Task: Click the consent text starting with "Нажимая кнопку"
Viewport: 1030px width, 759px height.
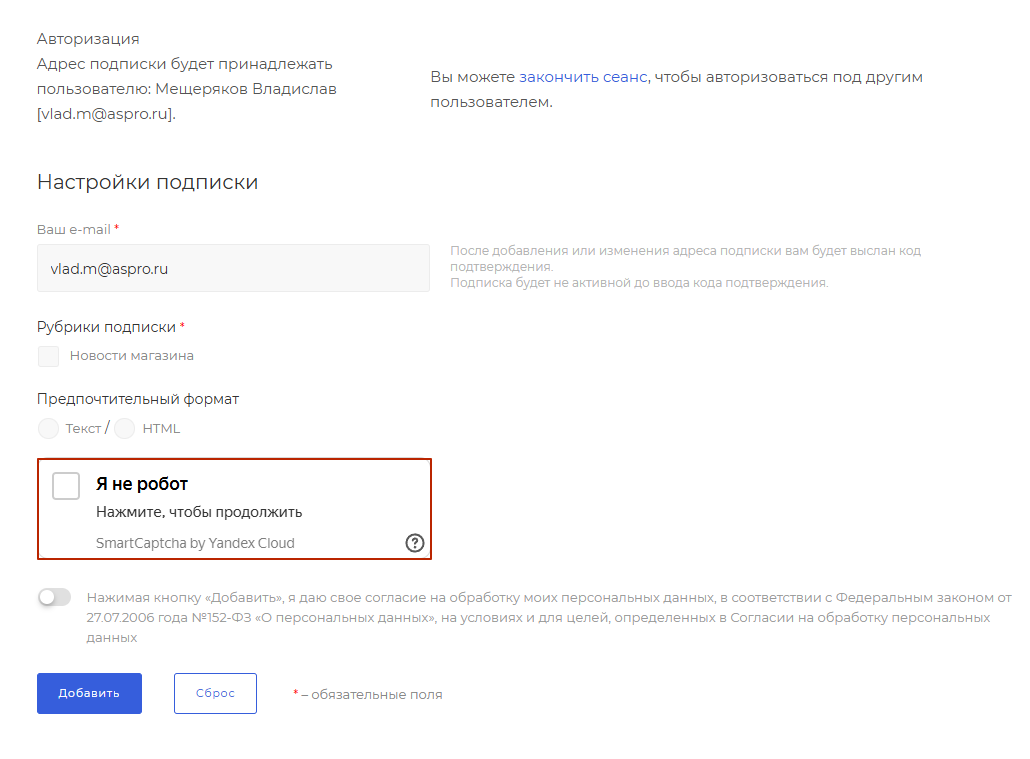Action: pos(548,617)
